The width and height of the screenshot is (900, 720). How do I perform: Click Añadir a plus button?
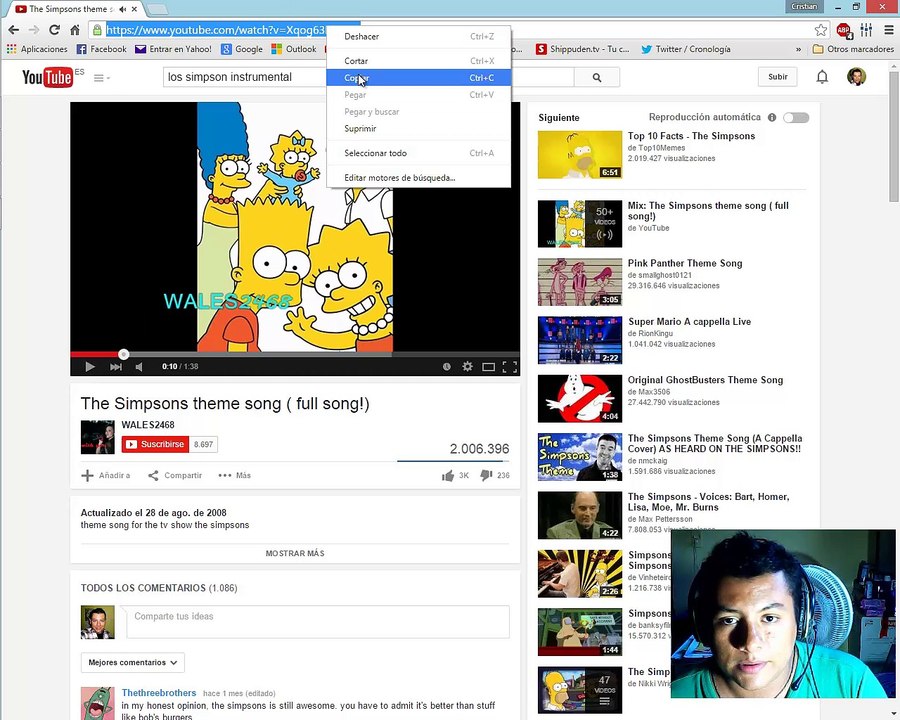click(x=106, y=475)
